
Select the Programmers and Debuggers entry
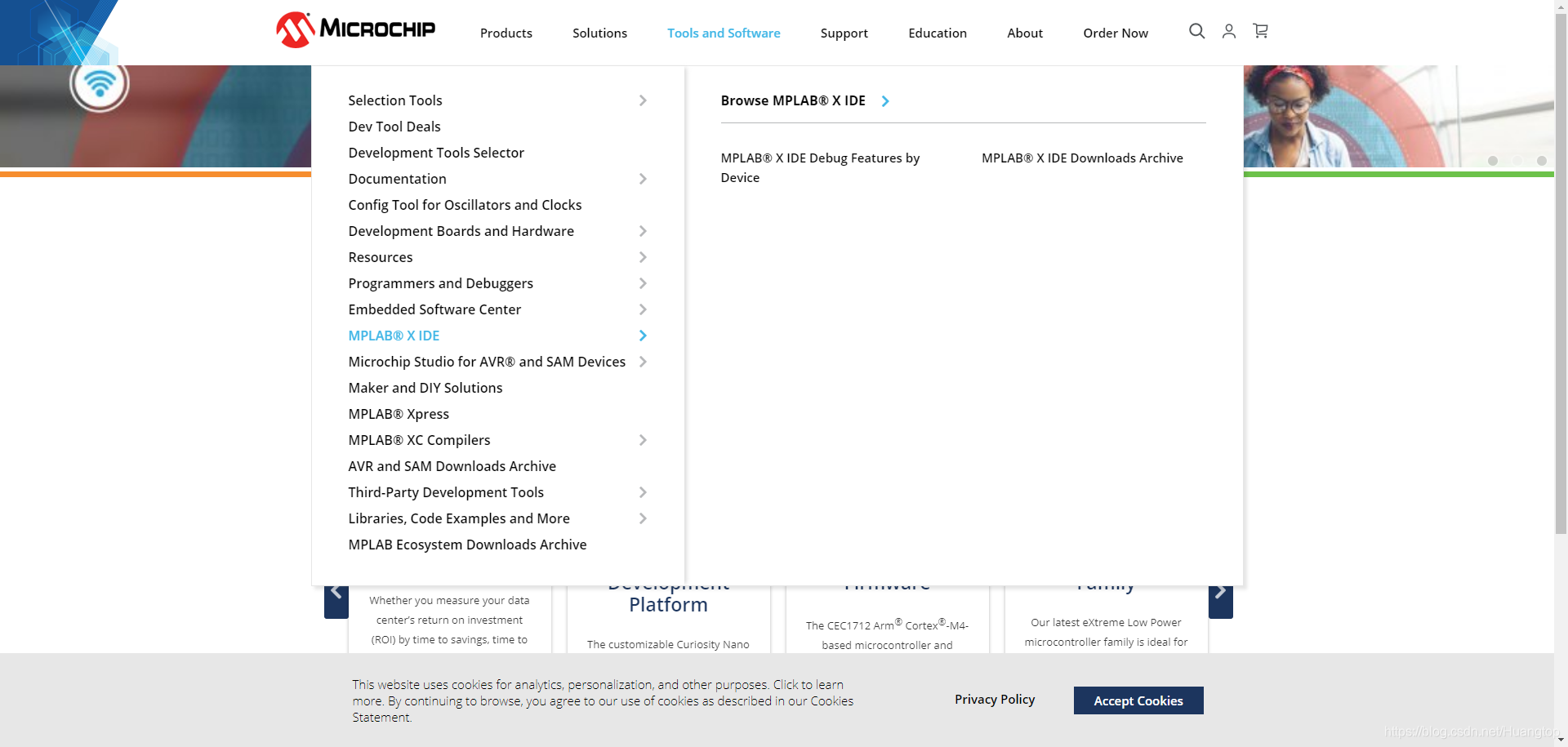pyautogui.click(x=440, y=283)
